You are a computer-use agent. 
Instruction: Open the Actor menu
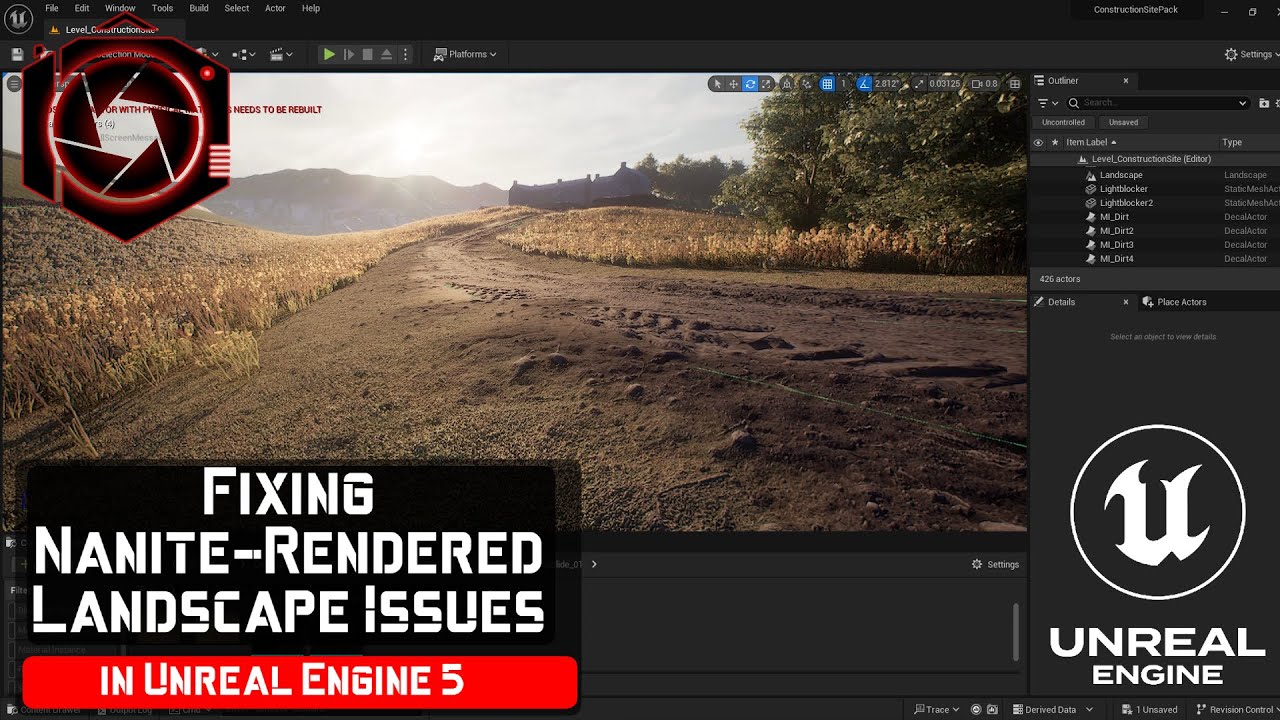[x=275, y=8]
